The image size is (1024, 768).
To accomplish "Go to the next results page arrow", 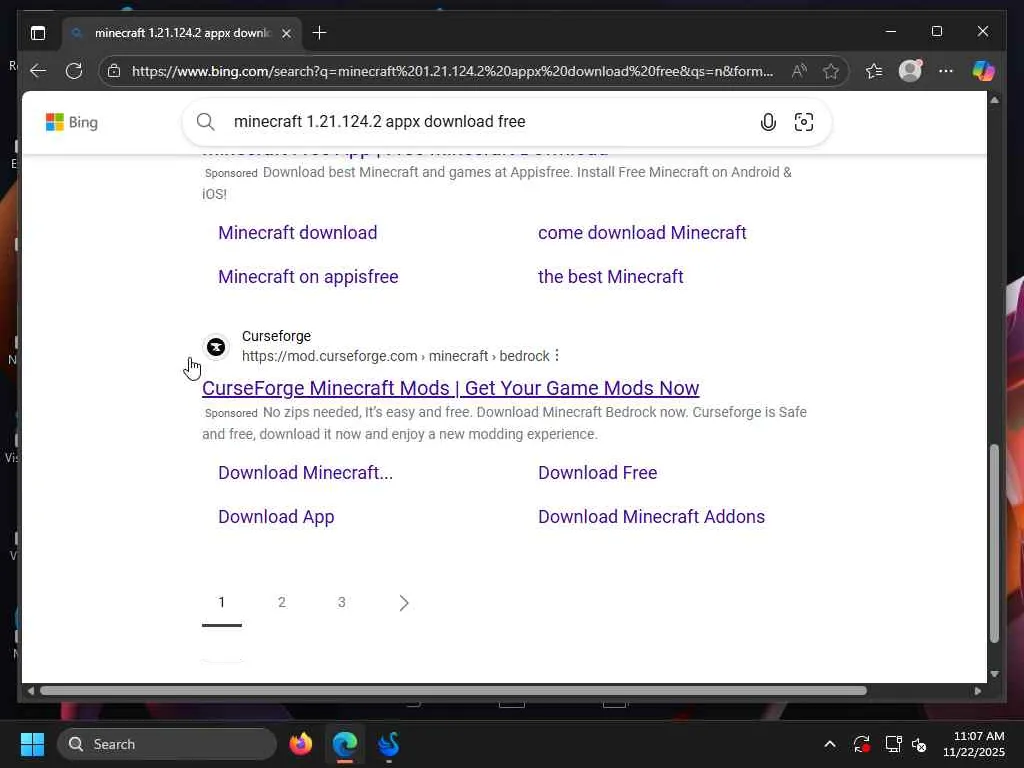I will [x=404, y=603].
